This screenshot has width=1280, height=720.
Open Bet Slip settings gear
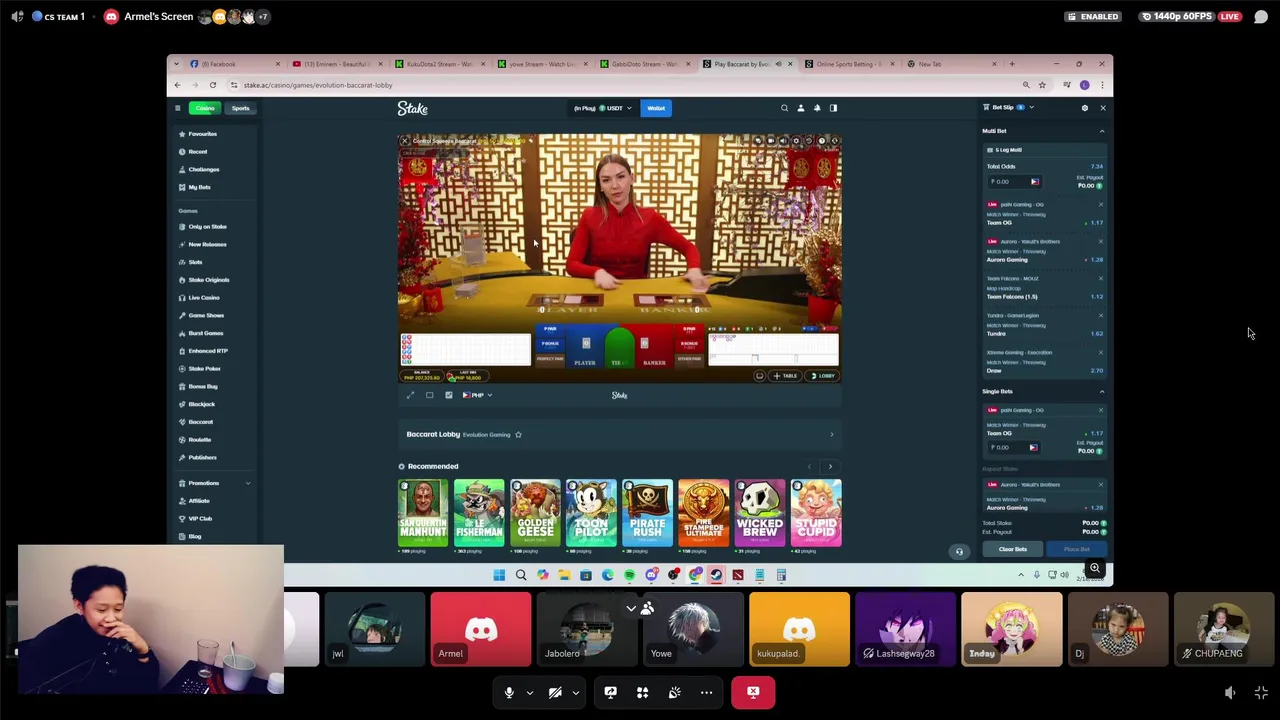[x=1084, y=108]
